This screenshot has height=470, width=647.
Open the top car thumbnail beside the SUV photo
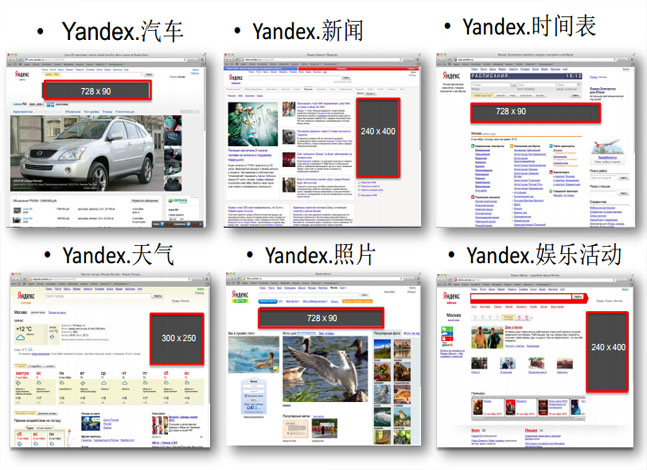coord(173,123)
